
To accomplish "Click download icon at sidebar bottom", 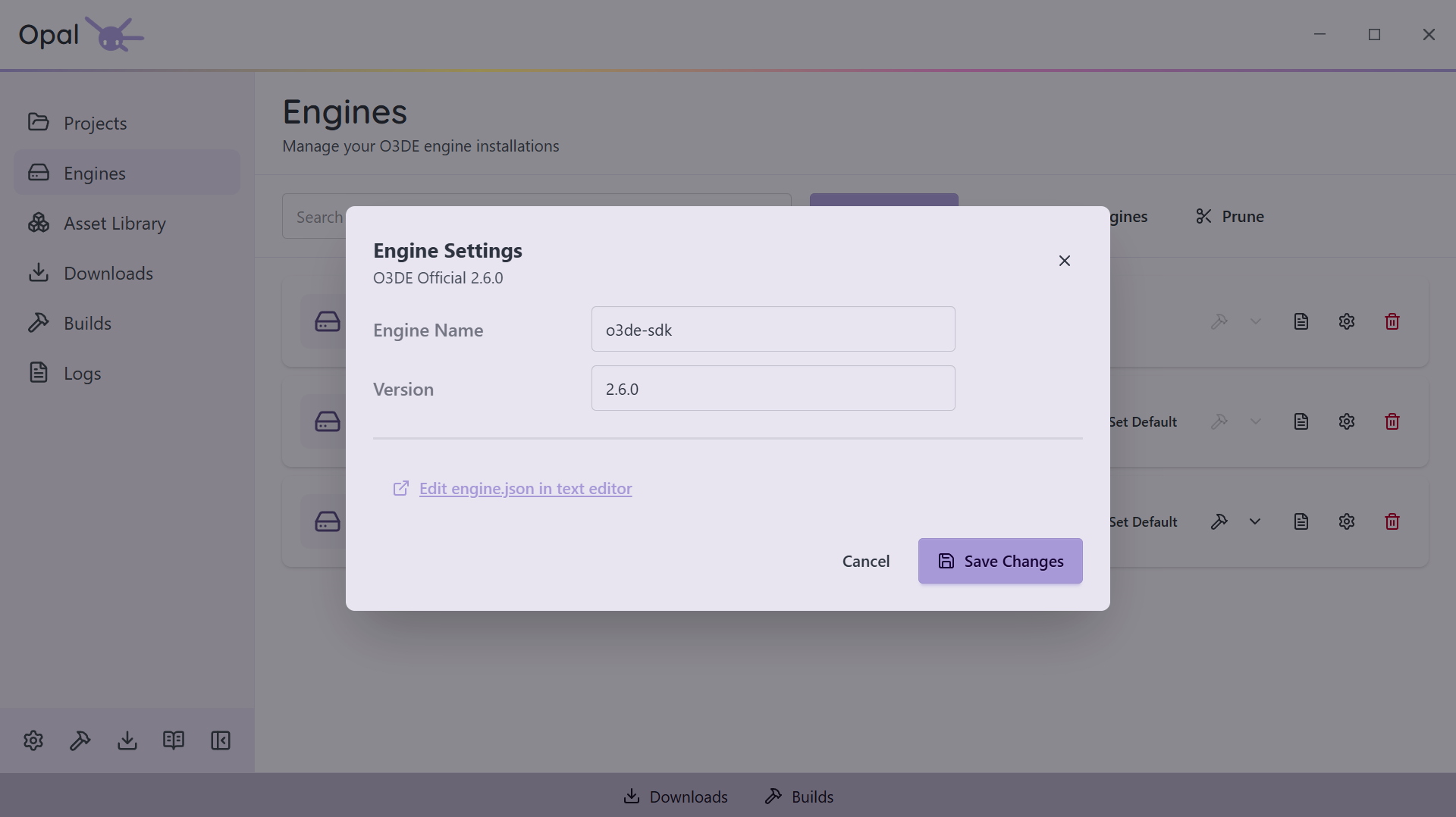I will pos(127,740).
